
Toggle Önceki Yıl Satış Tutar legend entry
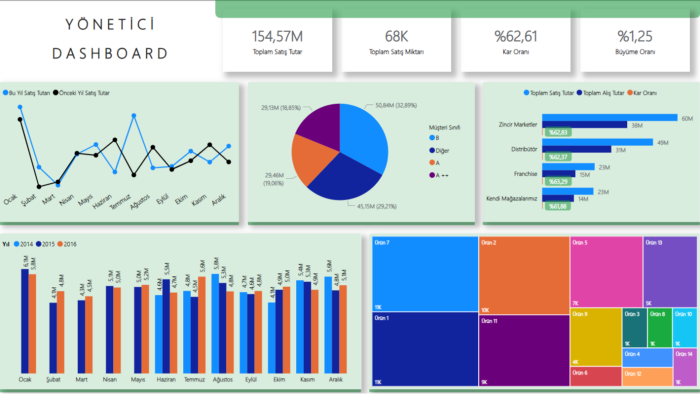81,93
